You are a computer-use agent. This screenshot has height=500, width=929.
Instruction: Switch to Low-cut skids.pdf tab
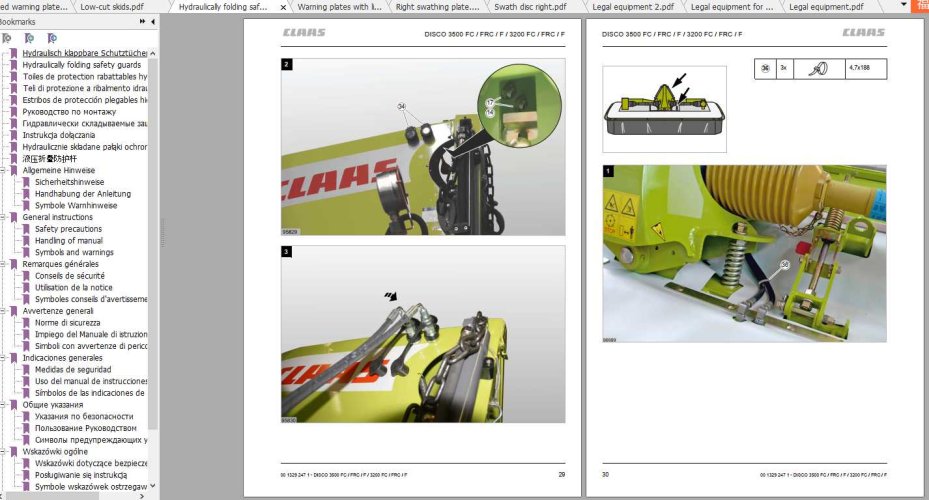tap(112, 7)
